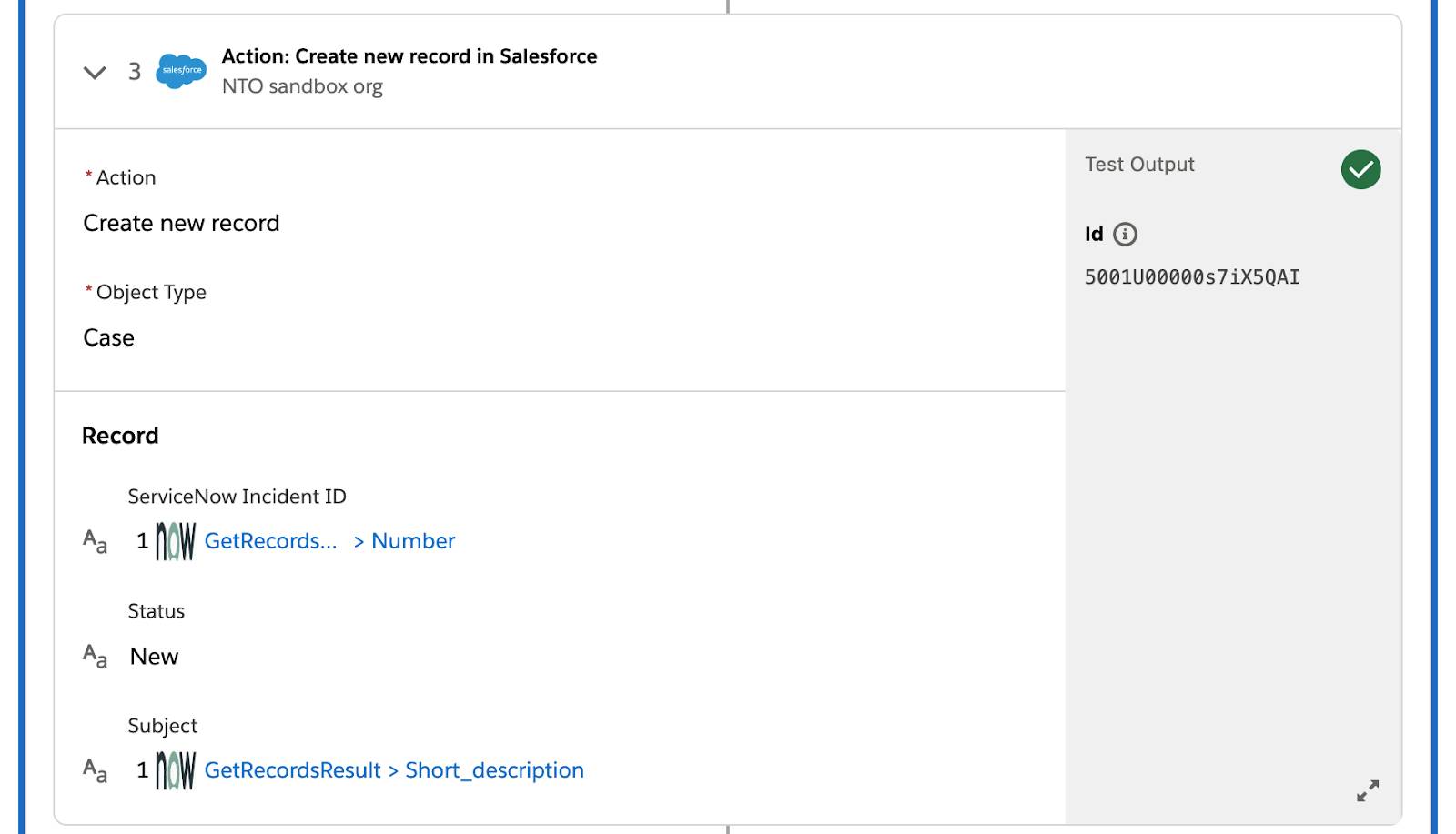Open the Action field showing Create new record

pyautogui.click(x=181, y=223)
